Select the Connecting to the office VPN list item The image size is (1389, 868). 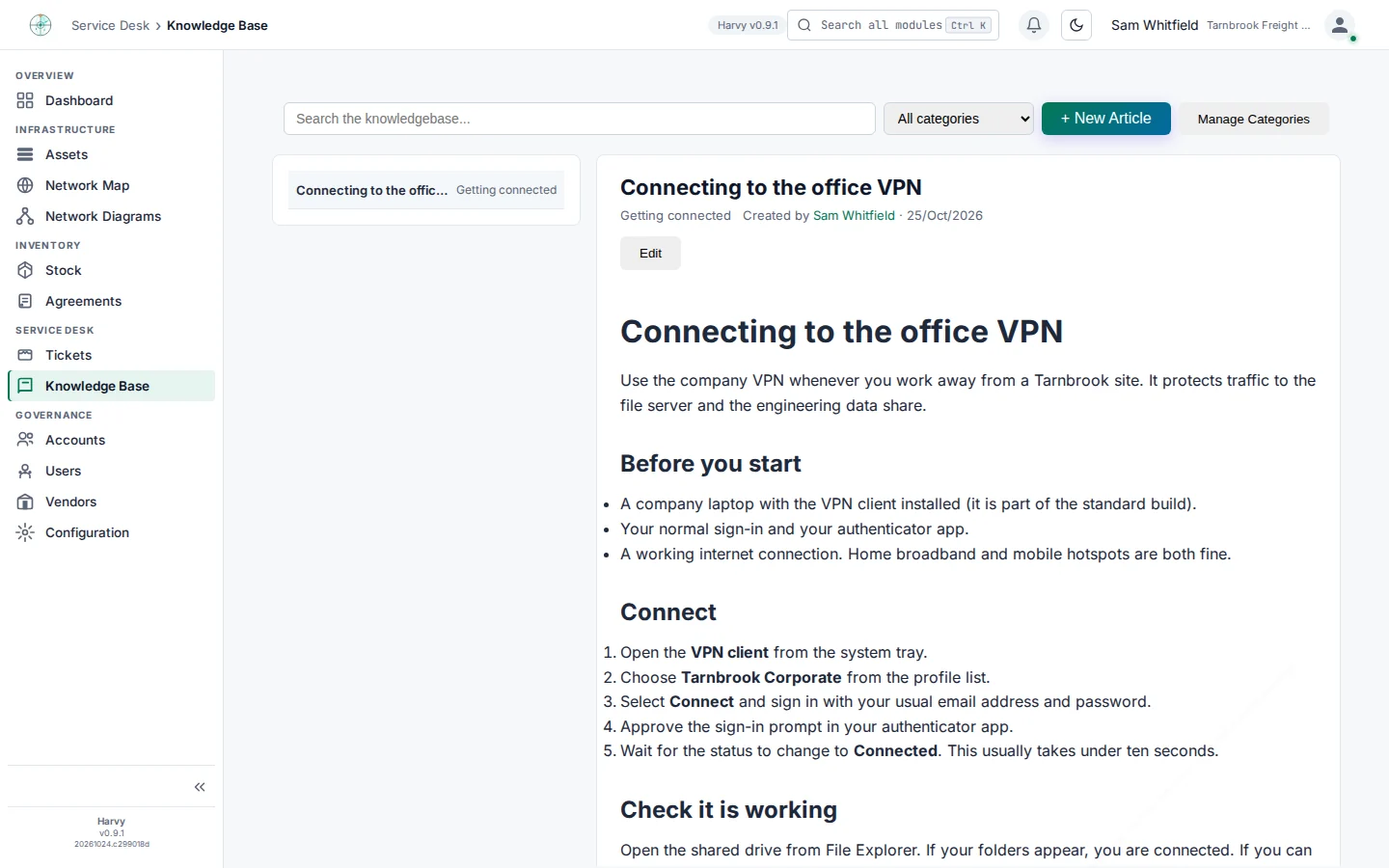[426, 190]
